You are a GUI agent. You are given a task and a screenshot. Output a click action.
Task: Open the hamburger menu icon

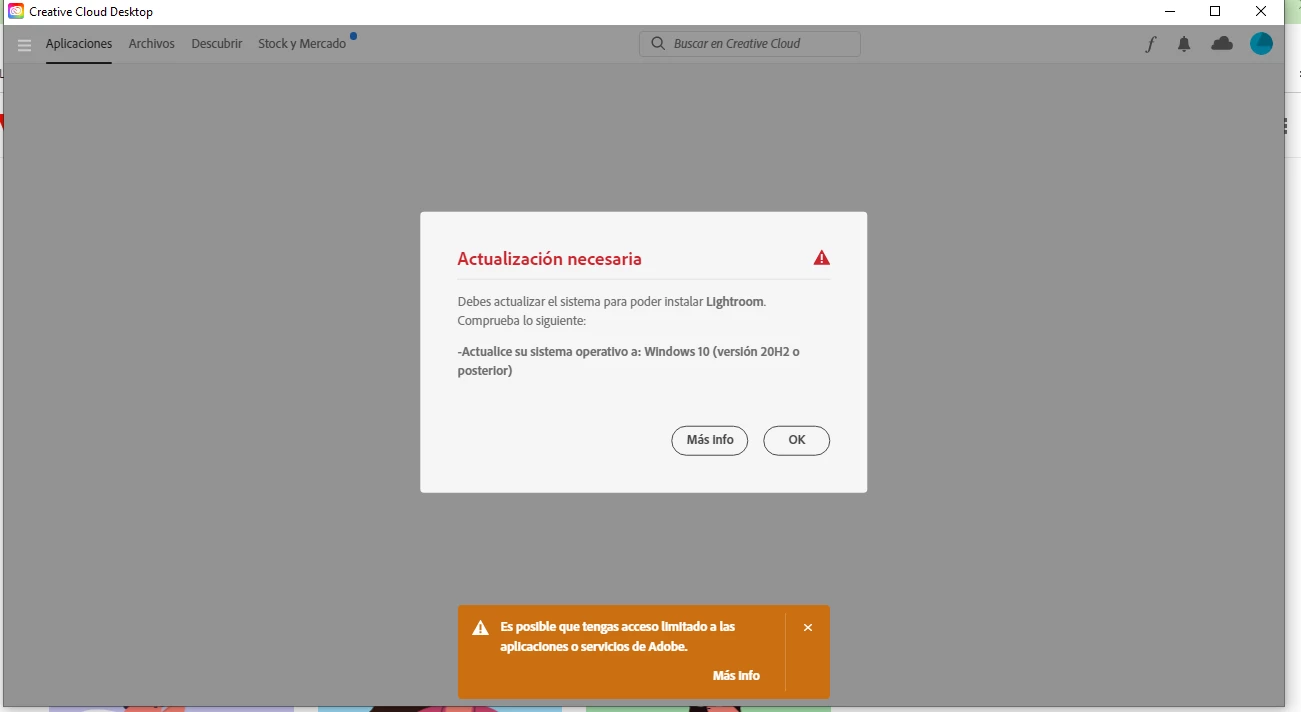[x=25, y=45]
